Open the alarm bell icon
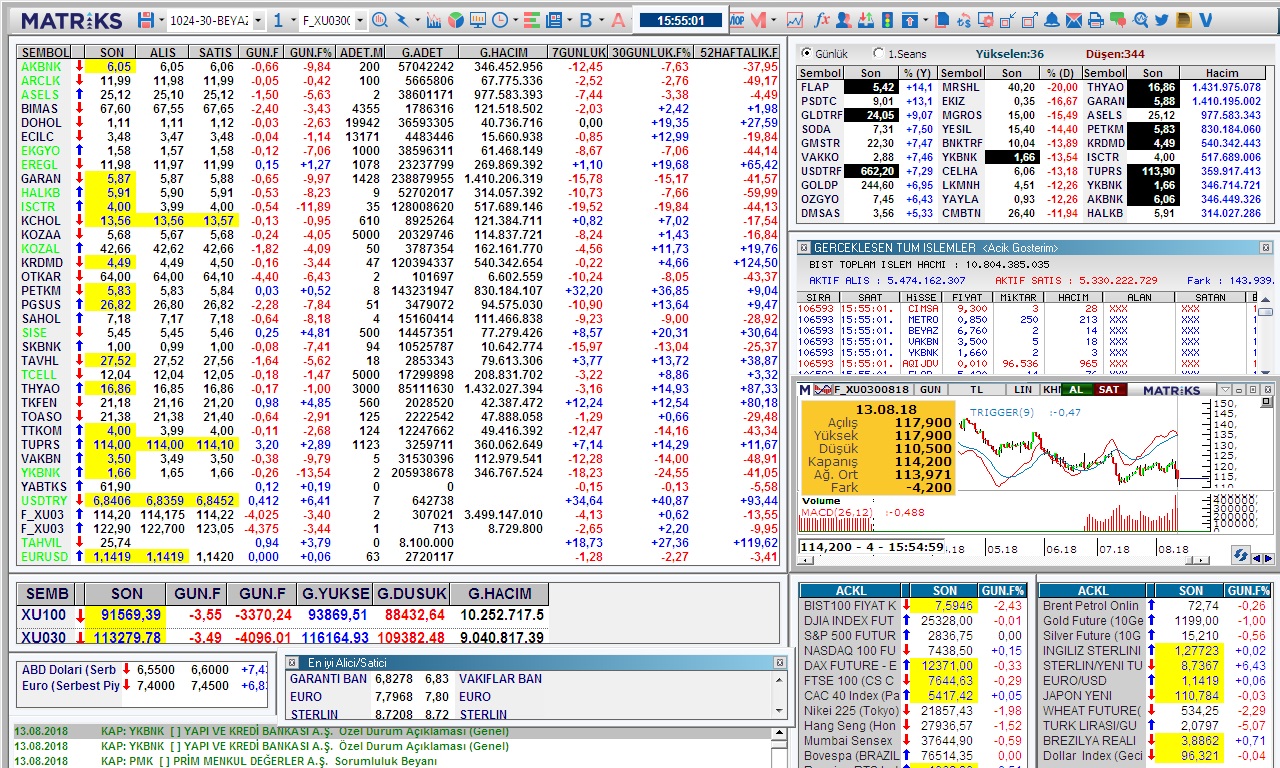1280x768 pixels. tap(1052, 20)
